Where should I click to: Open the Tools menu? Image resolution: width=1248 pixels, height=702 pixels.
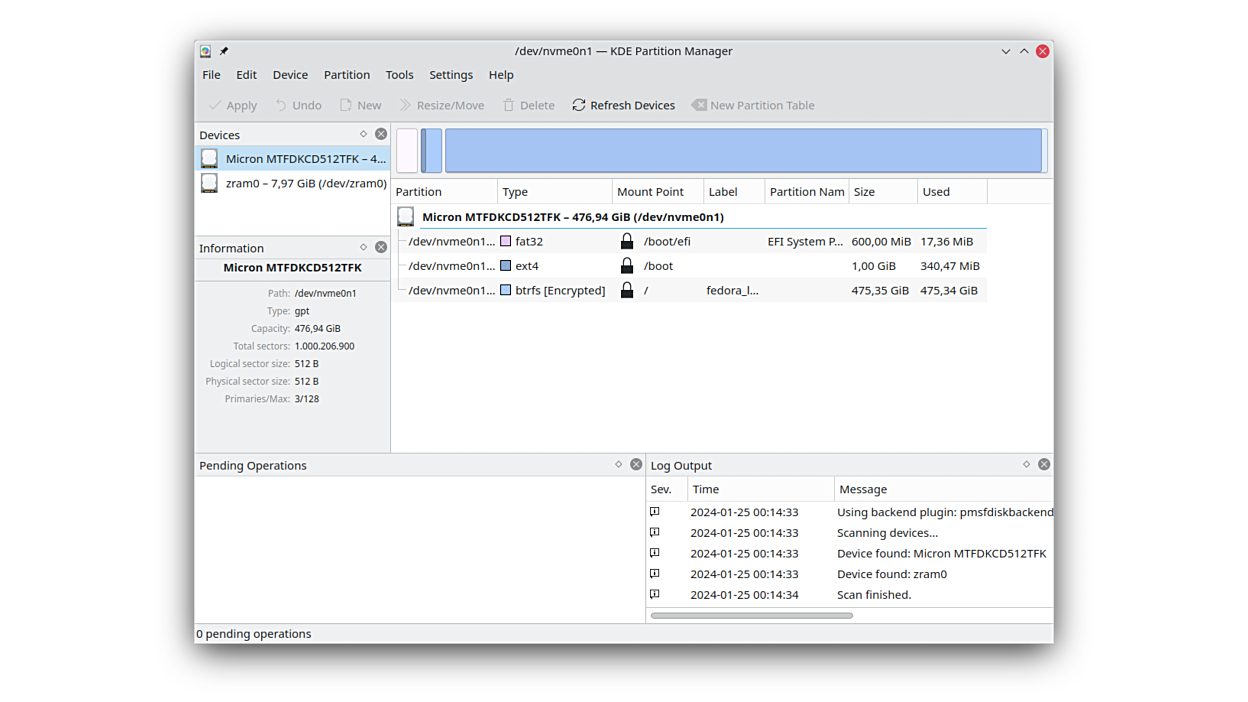tap(399, 75)
